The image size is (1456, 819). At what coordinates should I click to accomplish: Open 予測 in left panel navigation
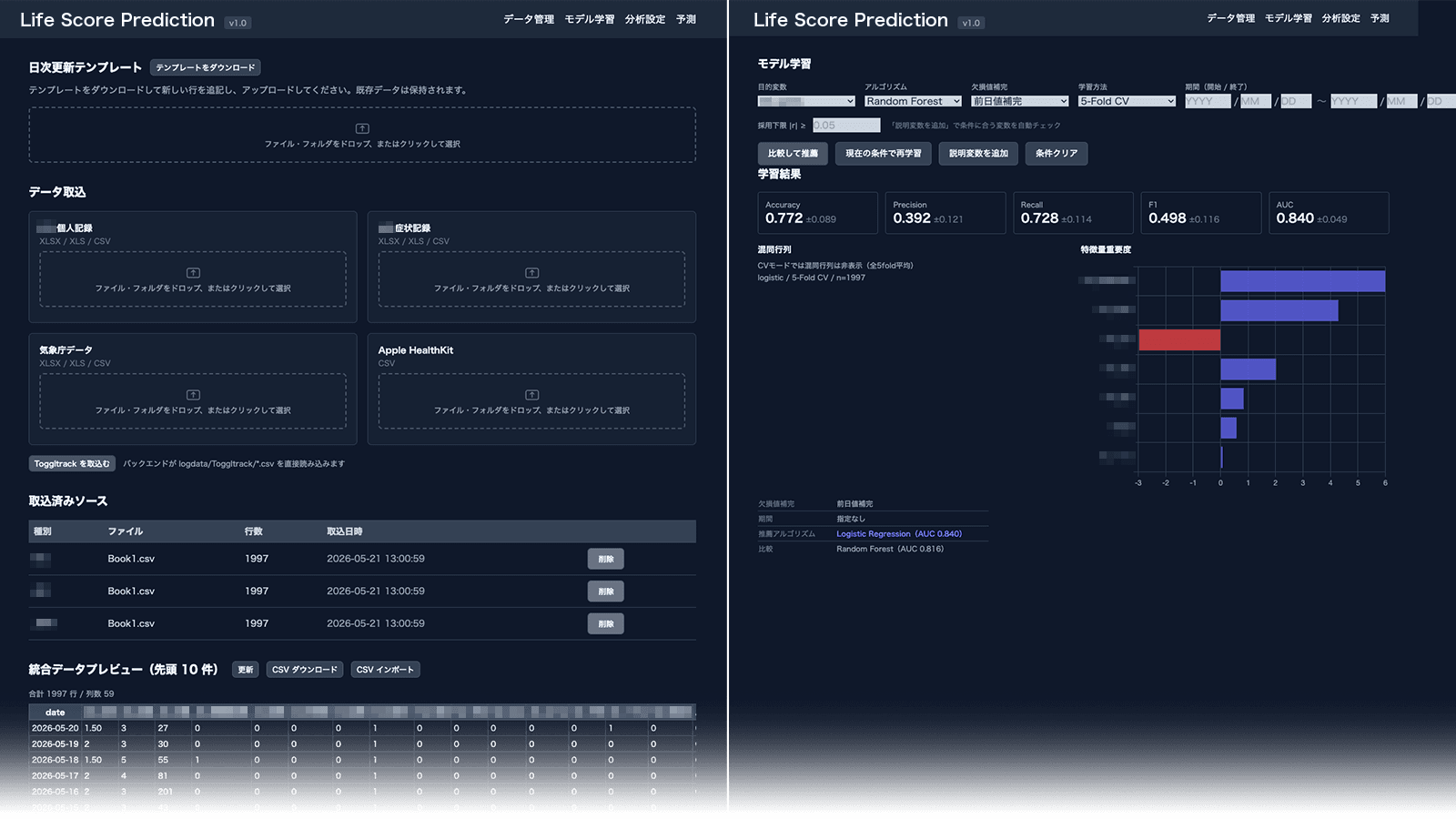tap(686, 19)
